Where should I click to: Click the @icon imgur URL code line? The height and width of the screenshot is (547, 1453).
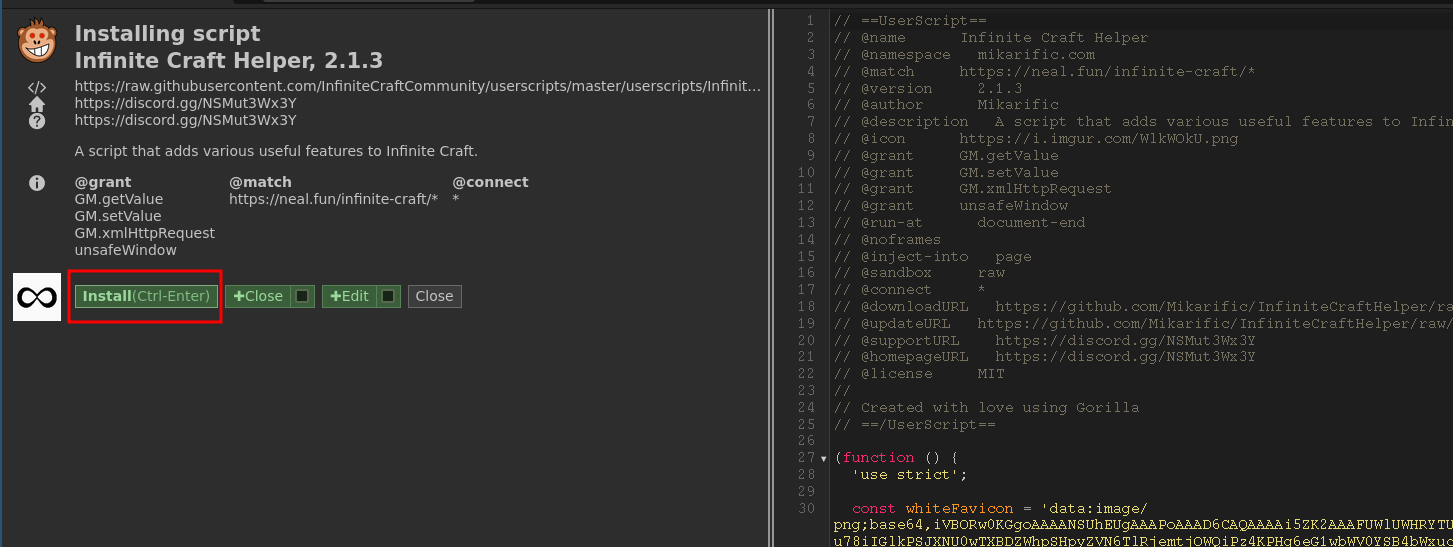coord(1036,139)
